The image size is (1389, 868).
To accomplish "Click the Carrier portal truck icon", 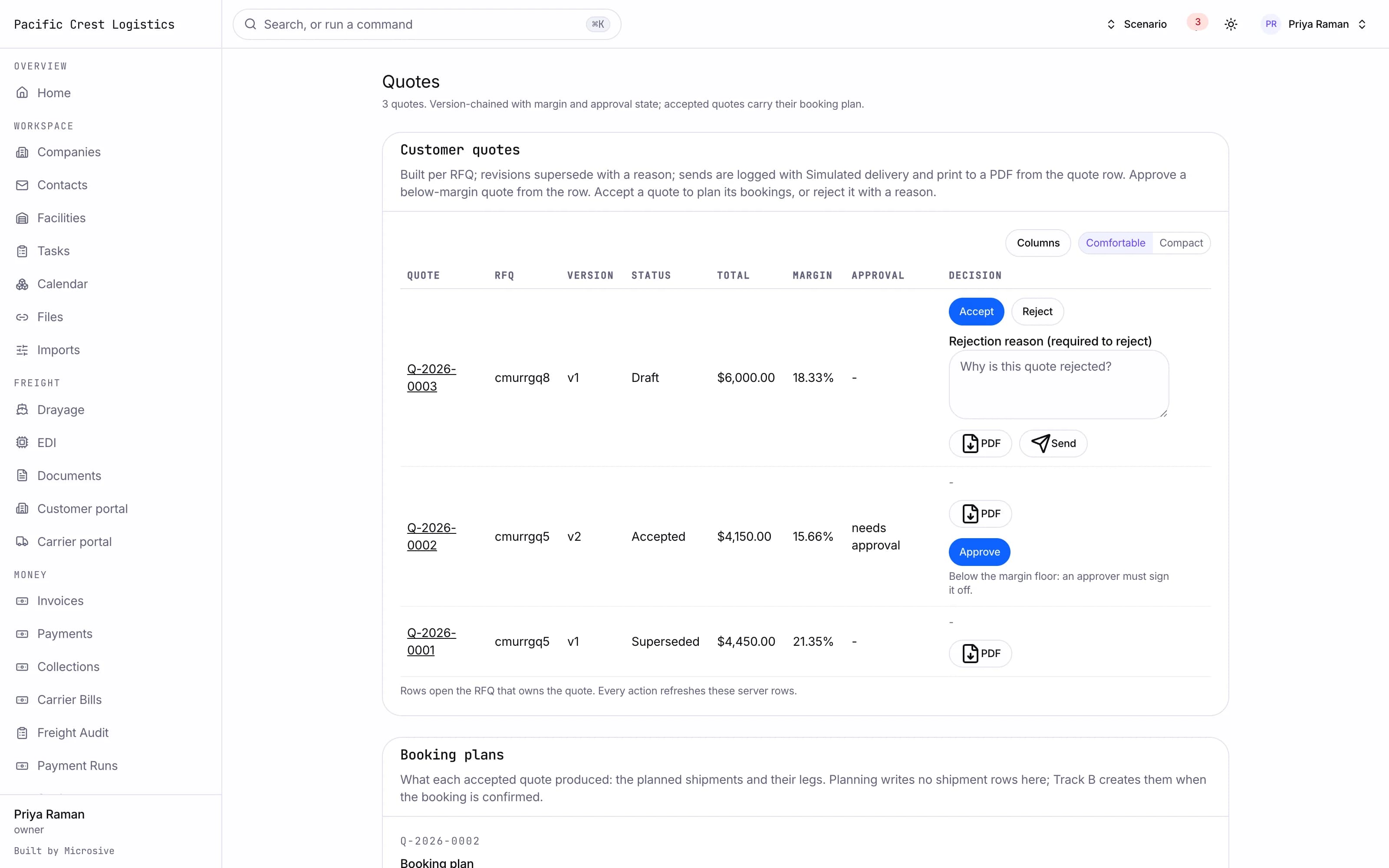I will click(22, 542).
